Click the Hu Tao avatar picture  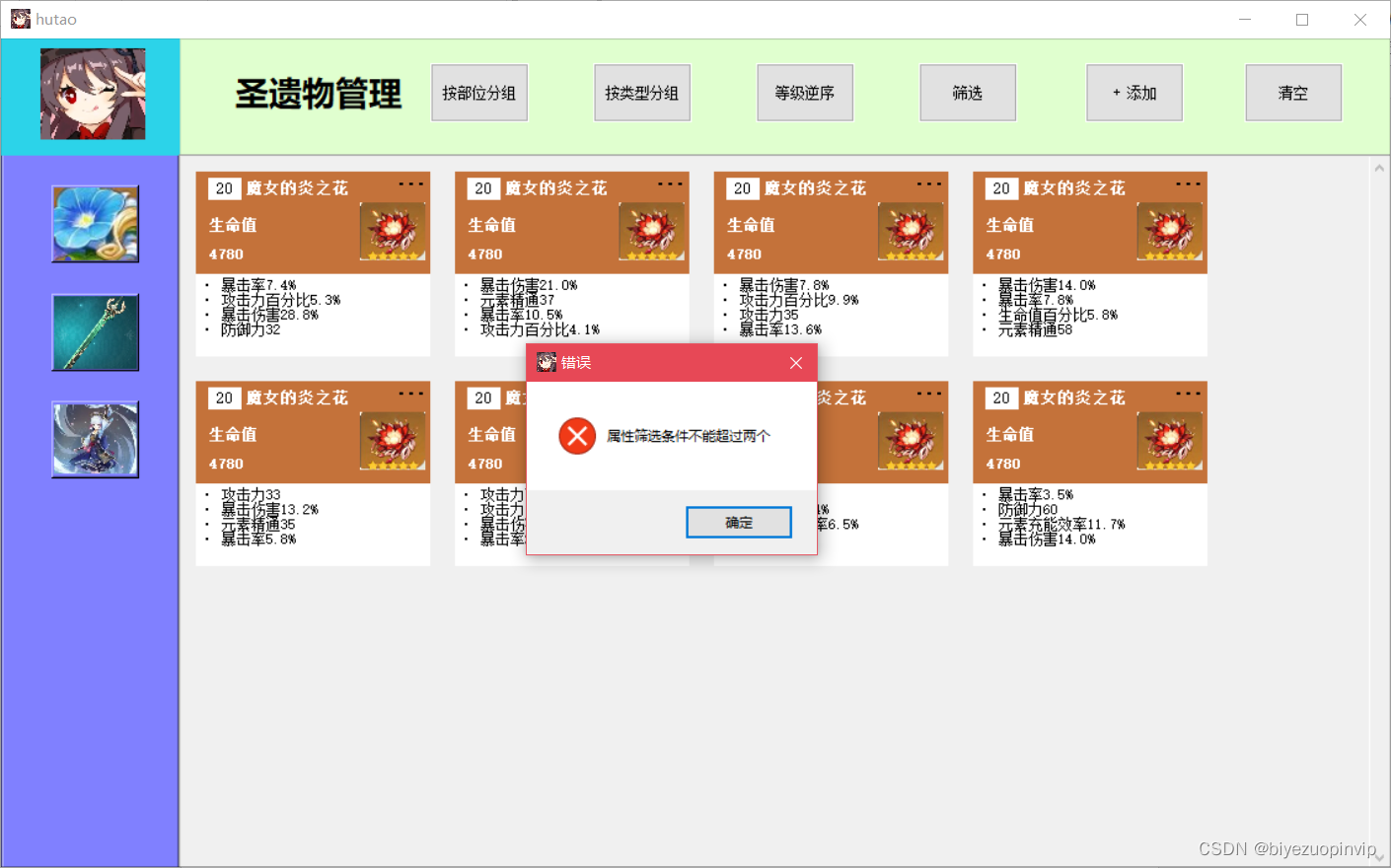point(93,94)
